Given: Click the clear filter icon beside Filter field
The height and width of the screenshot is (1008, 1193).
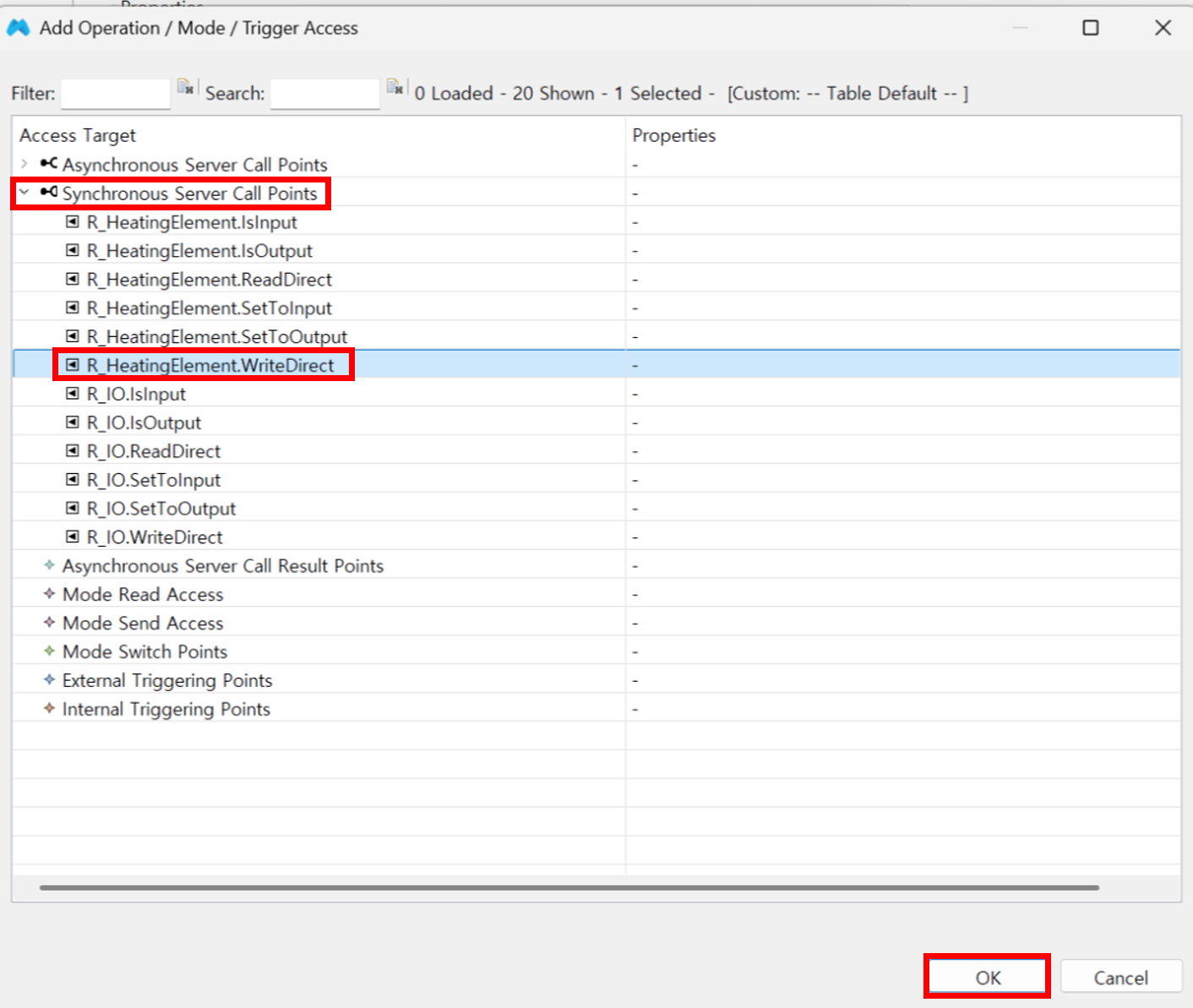Looking at the screenshot, I should point(185,87).
